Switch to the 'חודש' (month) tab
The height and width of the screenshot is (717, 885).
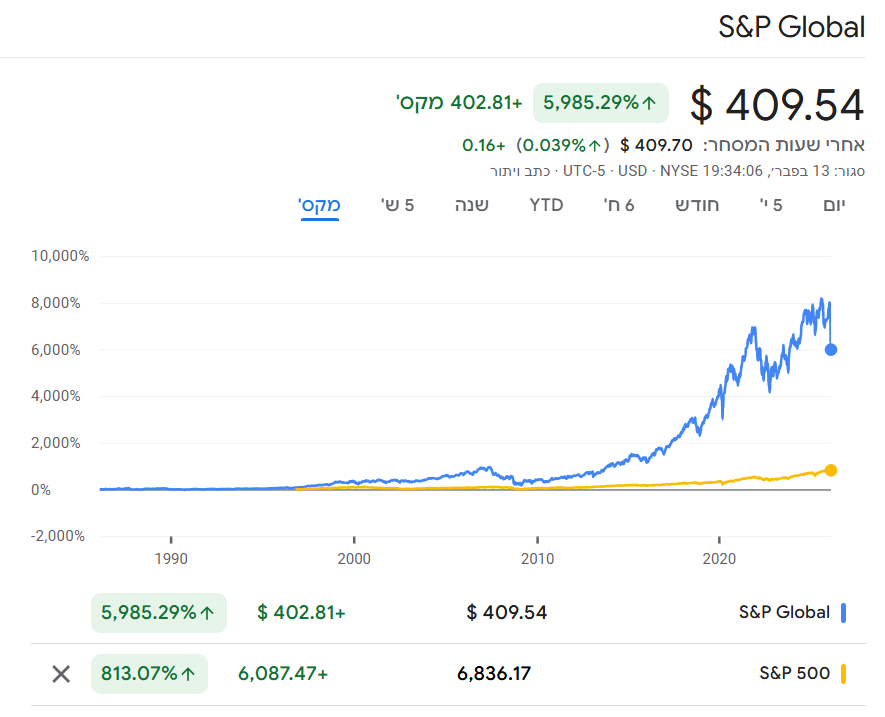point(697,206)
